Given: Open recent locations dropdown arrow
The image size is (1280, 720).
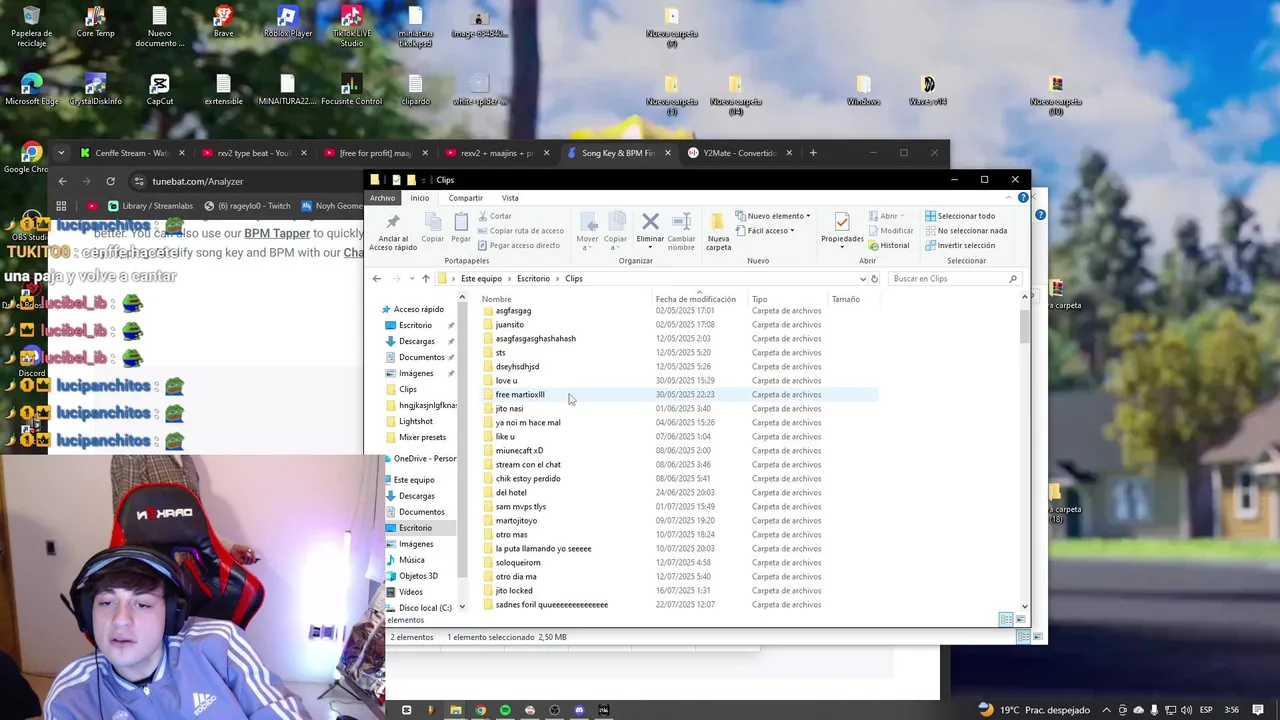Looking at the screenshot, I should 411,279.
